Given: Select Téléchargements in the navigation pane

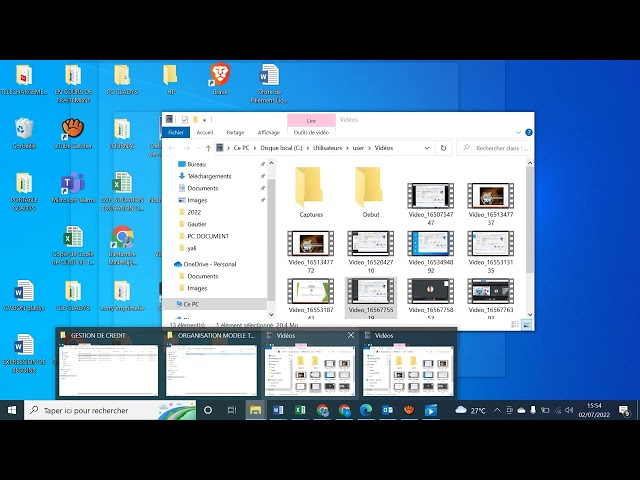Looking at the screenshot, I should [208, 176].
